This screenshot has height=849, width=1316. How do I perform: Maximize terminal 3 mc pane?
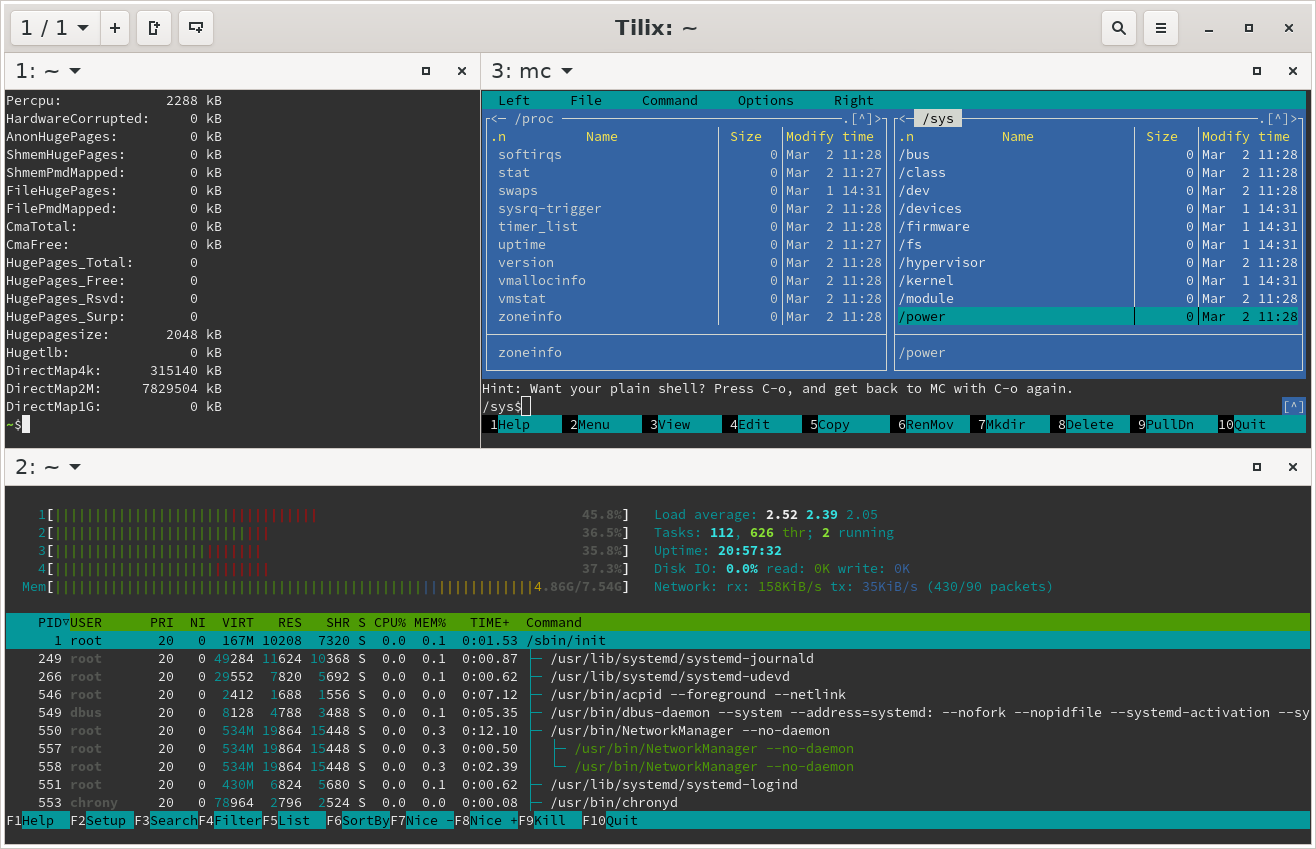[1257, 71]
